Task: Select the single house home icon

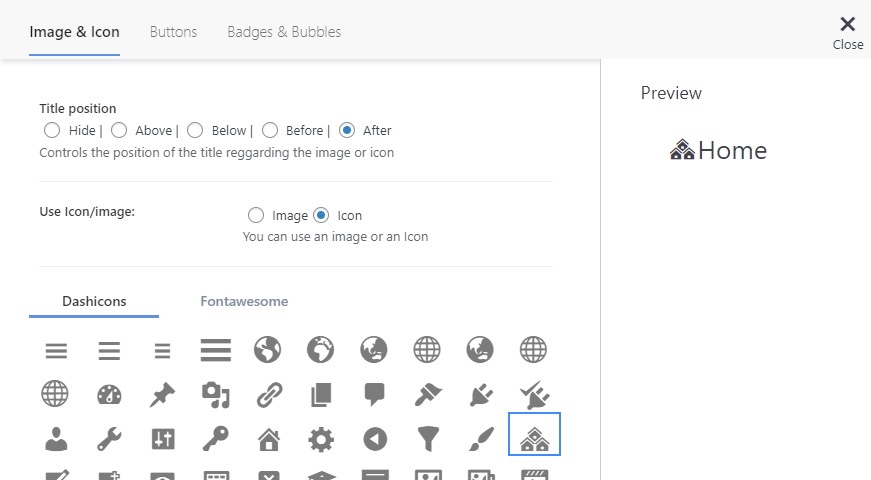Action: tap(269, 439)
